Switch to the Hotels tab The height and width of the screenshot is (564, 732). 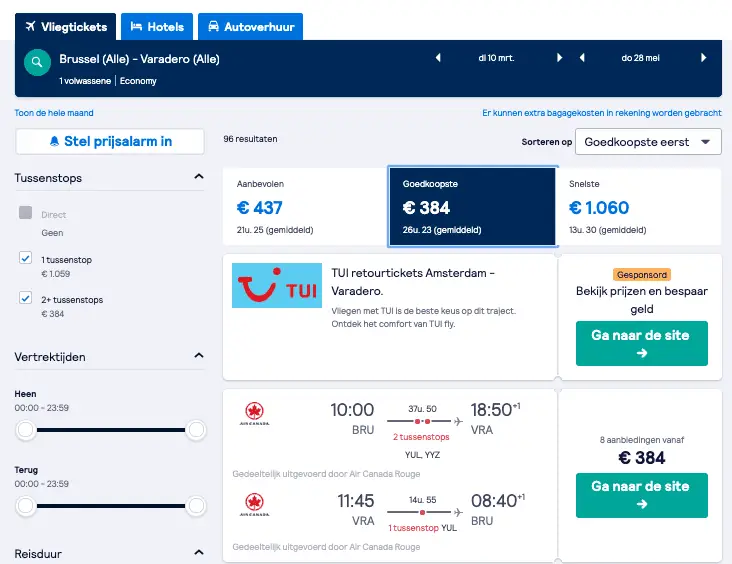pos(157,27)
